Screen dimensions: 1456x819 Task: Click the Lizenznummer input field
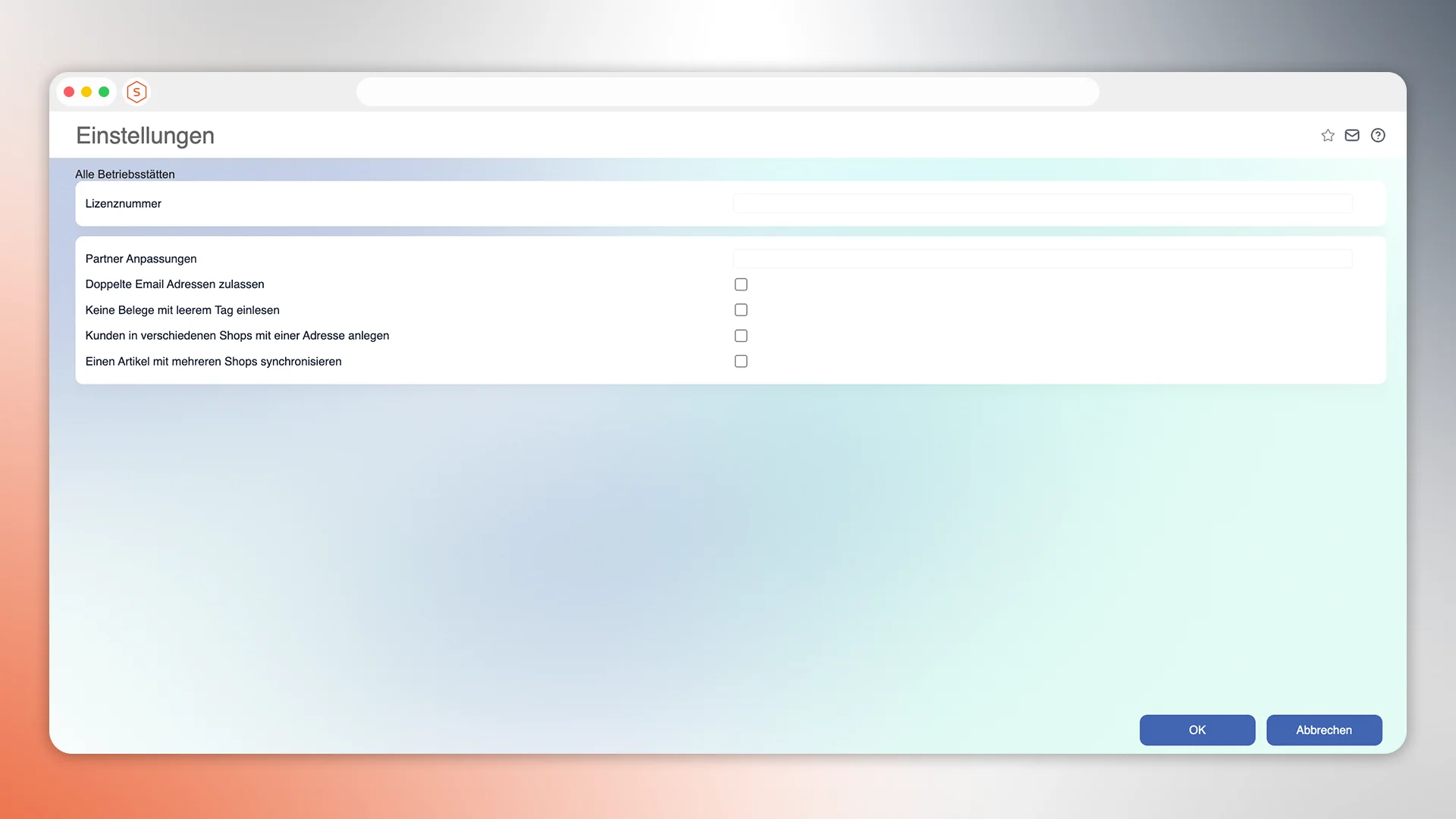(x=1042, y=203)
